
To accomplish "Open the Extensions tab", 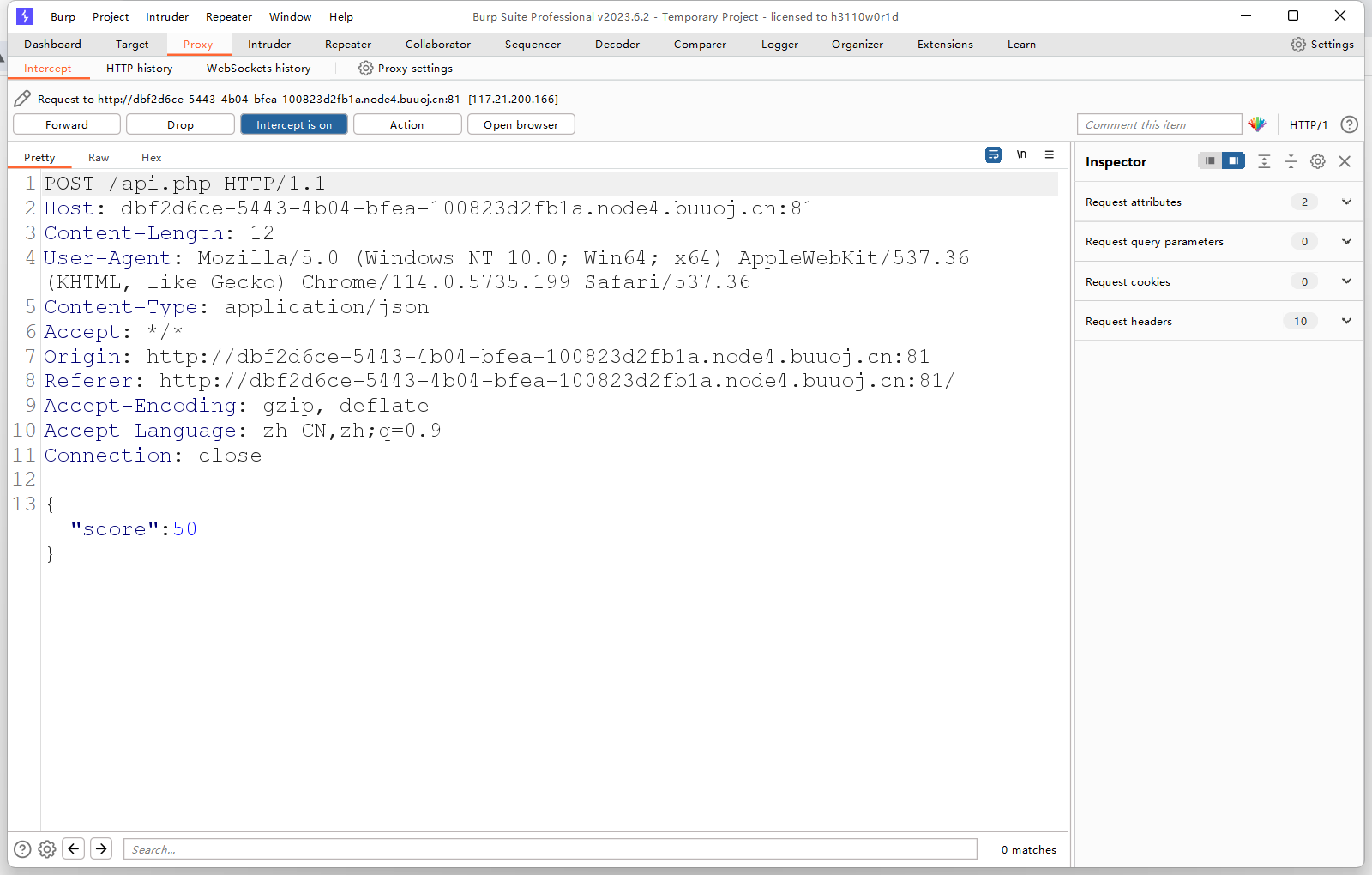I will tap(945, 45).
